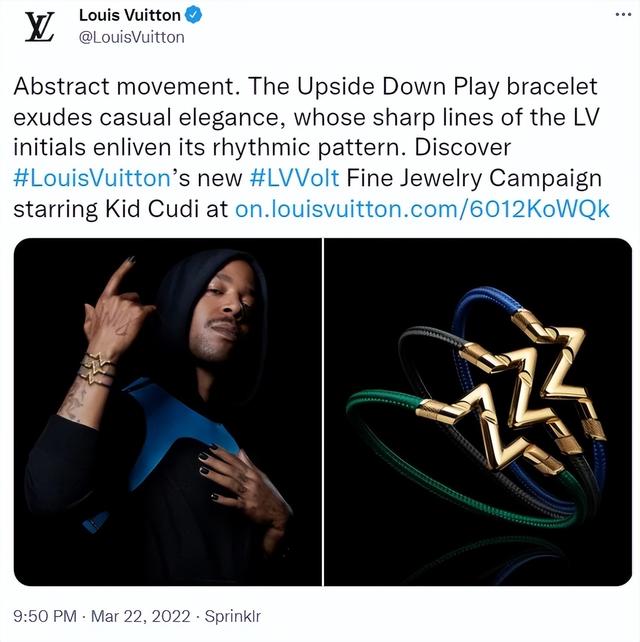
Task: View the left photo of hooded man
Action: tap(168, 411)
